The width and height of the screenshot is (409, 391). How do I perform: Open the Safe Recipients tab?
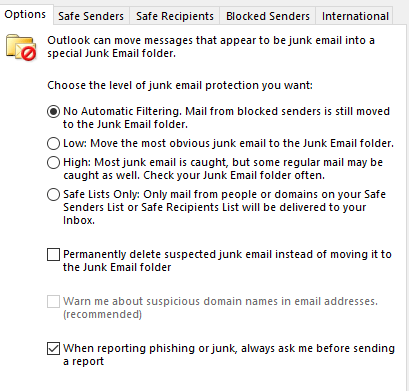click(175, 16)
